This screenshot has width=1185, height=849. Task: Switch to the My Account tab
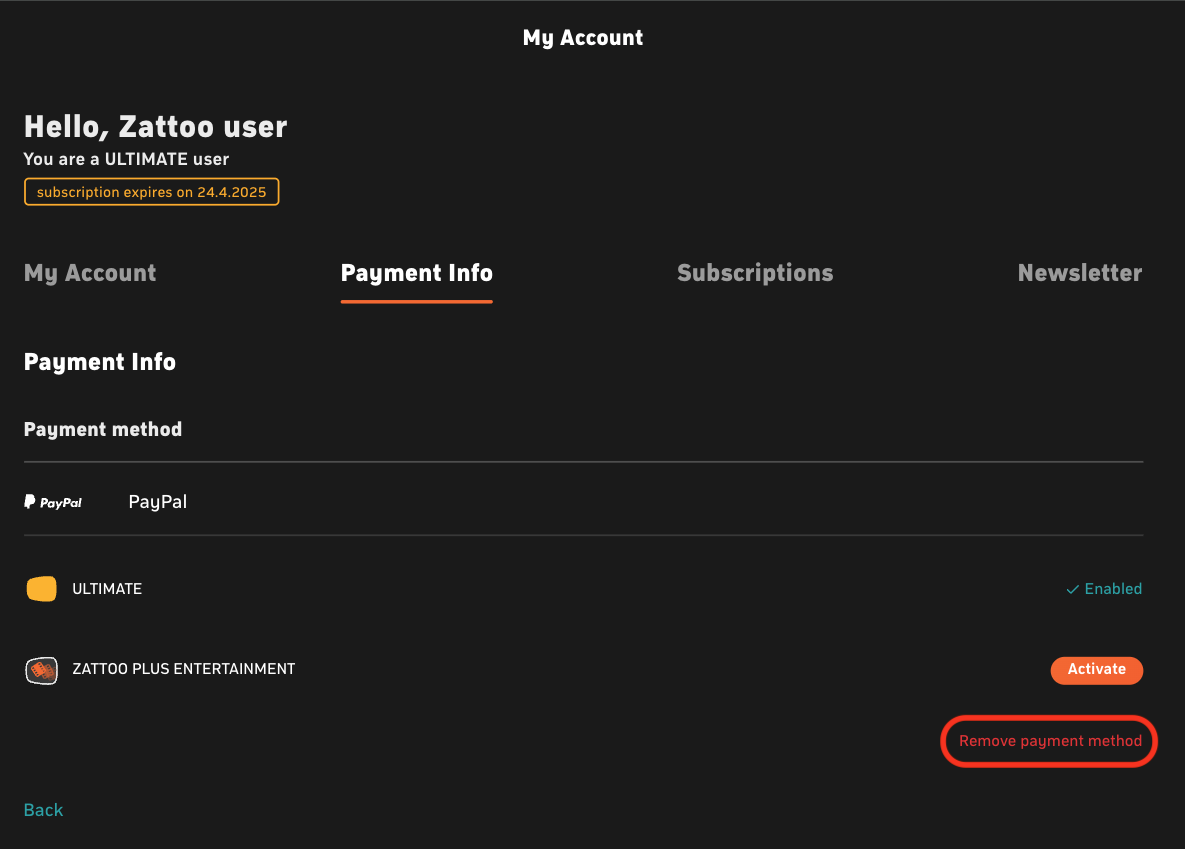90,273
